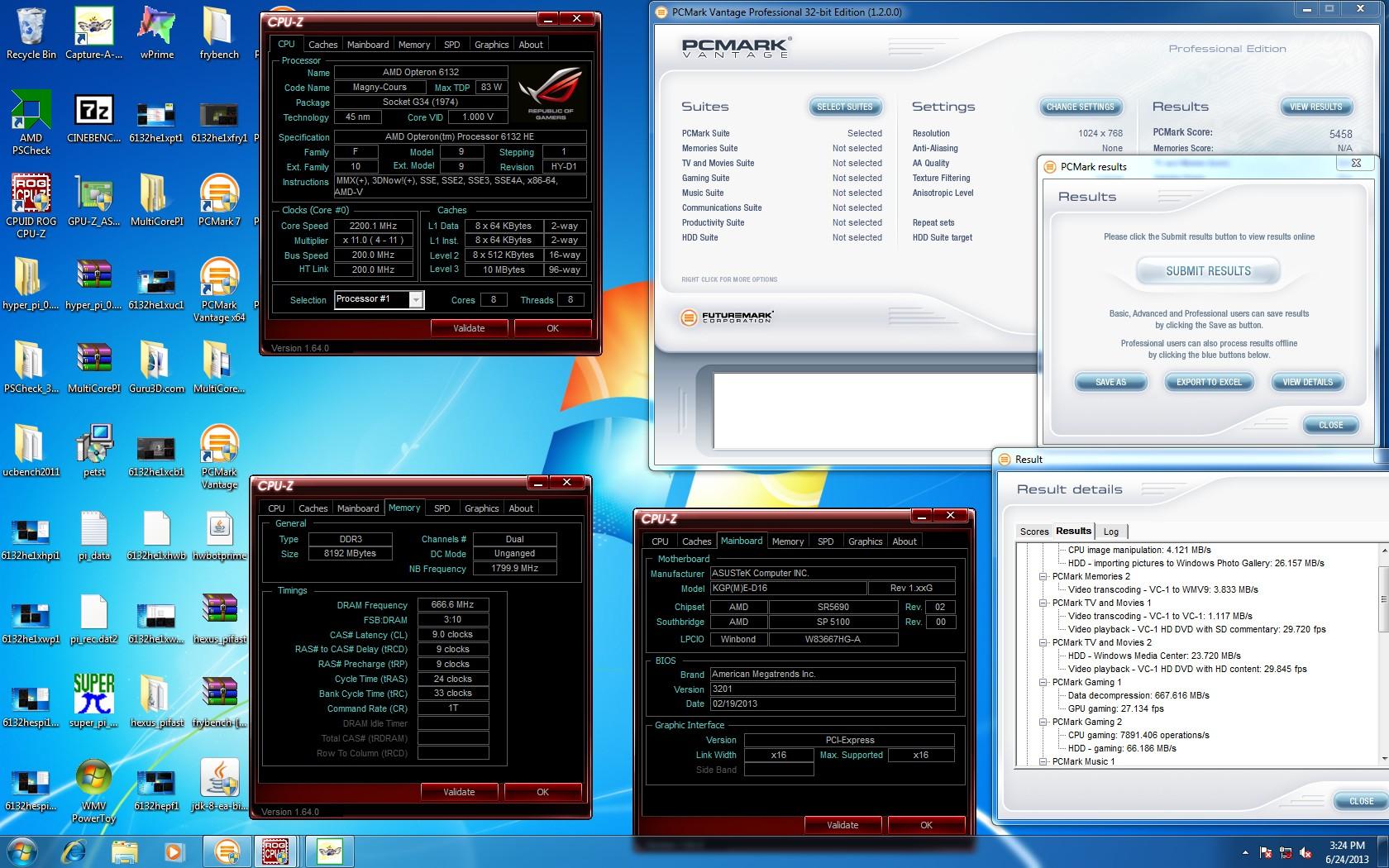Launch the petst desktop icon
This screenshot has width=1389, height=868.
(x=93, y=451)
